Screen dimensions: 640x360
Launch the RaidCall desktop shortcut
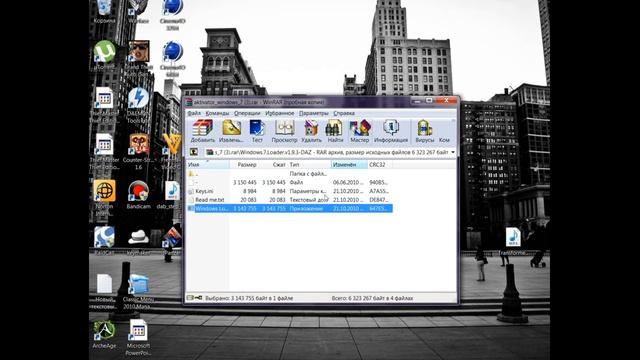click(x=104, y=241)
